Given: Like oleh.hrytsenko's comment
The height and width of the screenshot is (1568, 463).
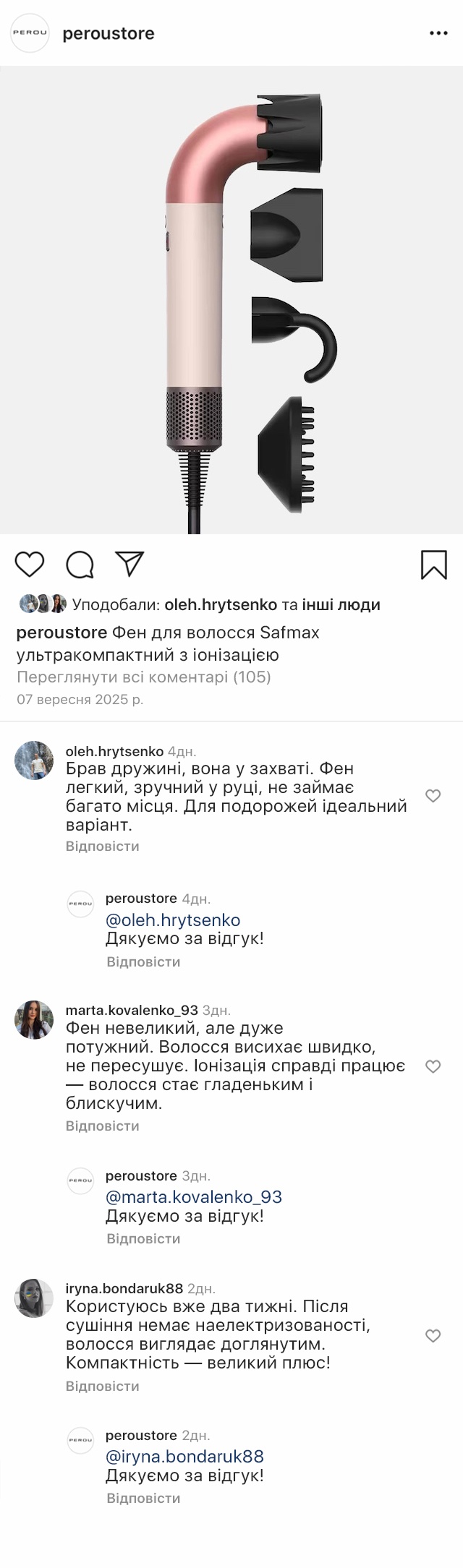Looking at the screenshot, I should pyautogui.click(x=433, y=796).
